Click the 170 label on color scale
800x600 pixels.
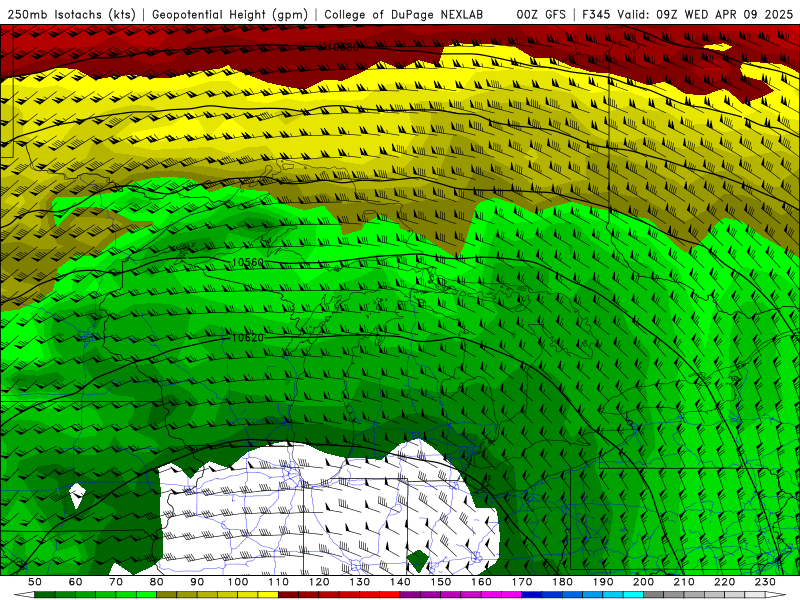coord(521,582)
